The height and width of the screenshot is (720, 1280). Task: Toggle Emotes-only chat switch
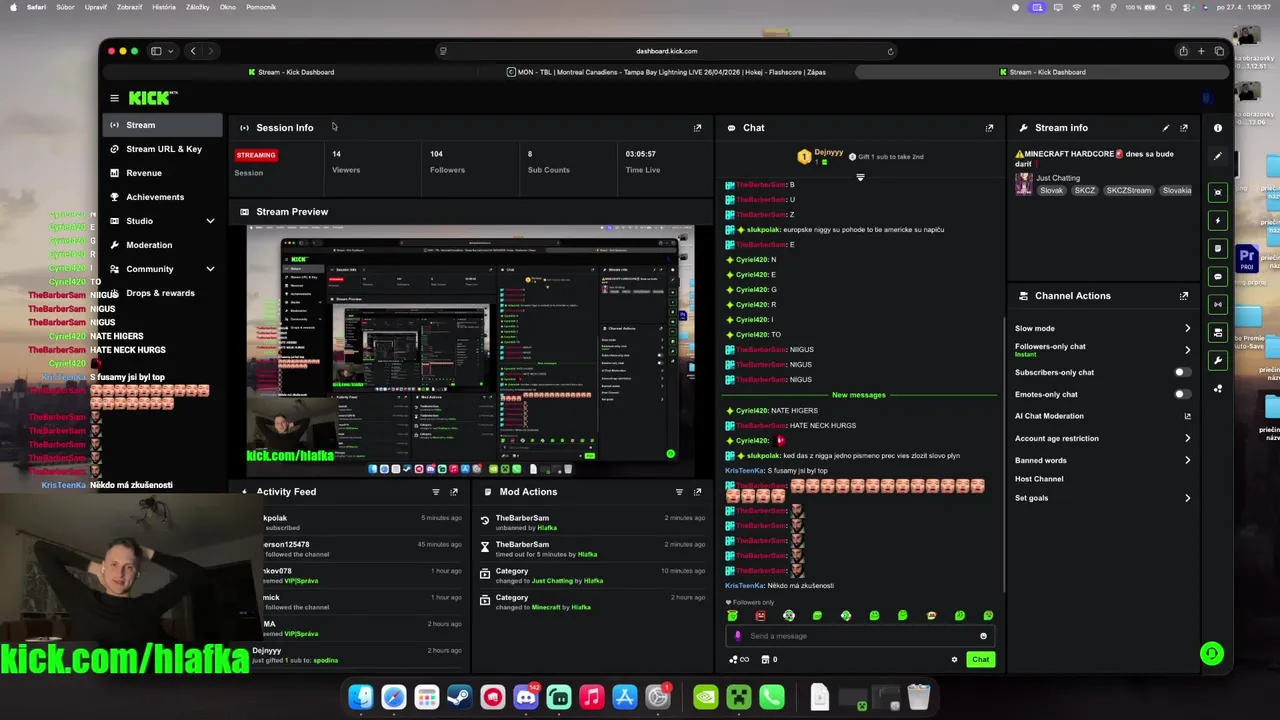pos(1181,394)
